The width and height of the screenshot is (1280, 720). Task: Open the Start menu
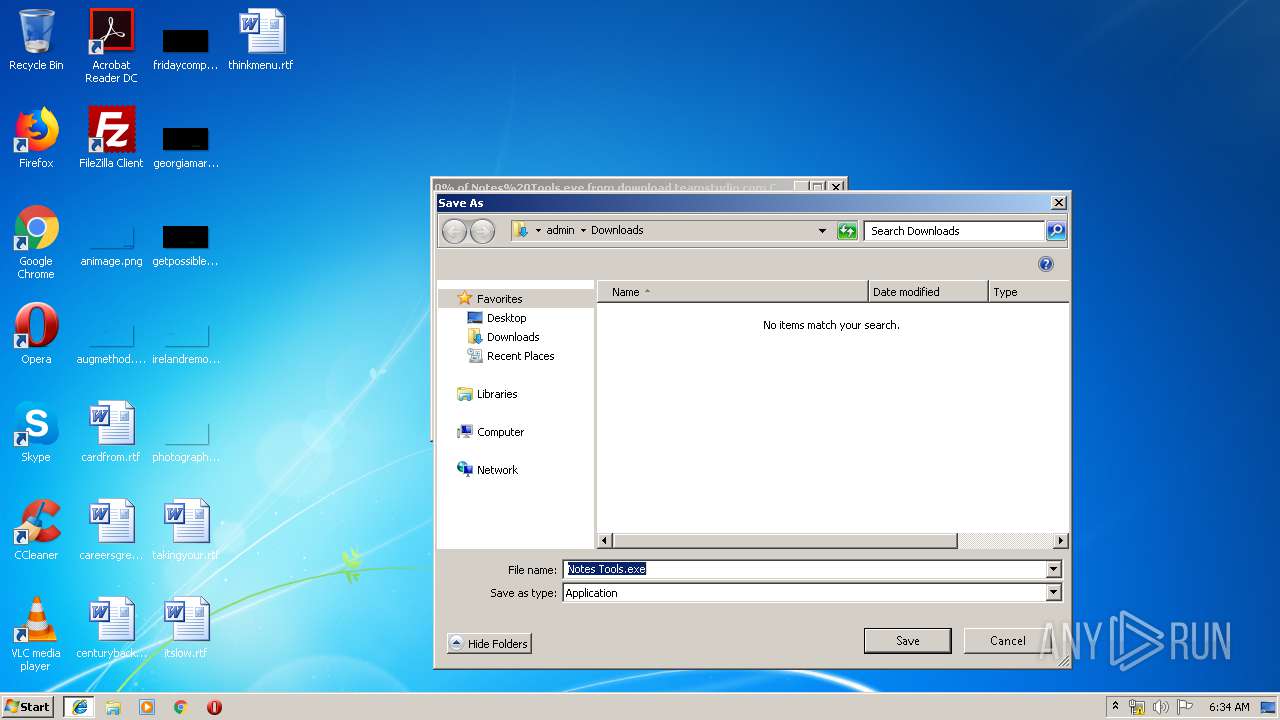click(x=28, y=707)
